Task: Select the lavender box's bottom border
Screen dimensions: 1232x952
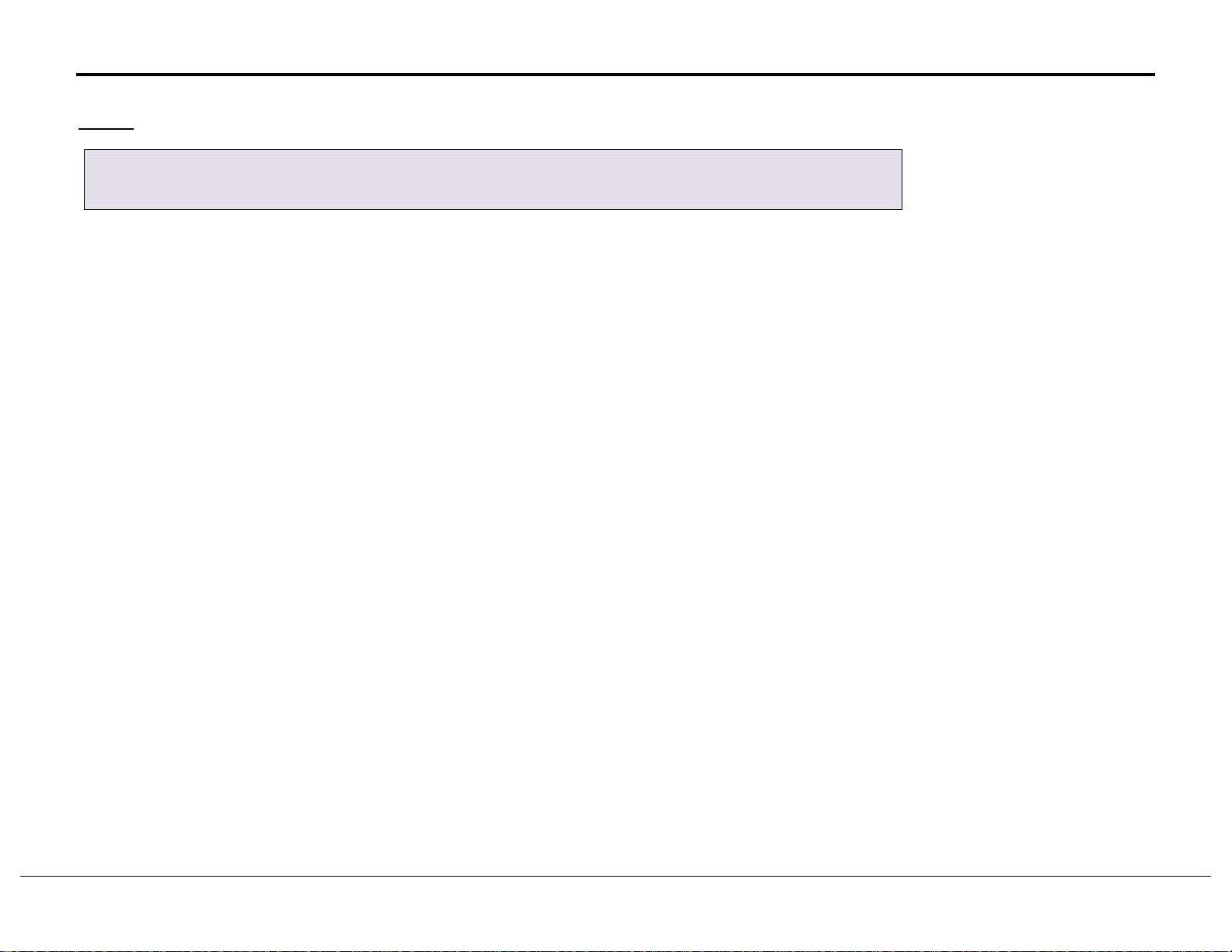Action: click(x=493, y=209)
